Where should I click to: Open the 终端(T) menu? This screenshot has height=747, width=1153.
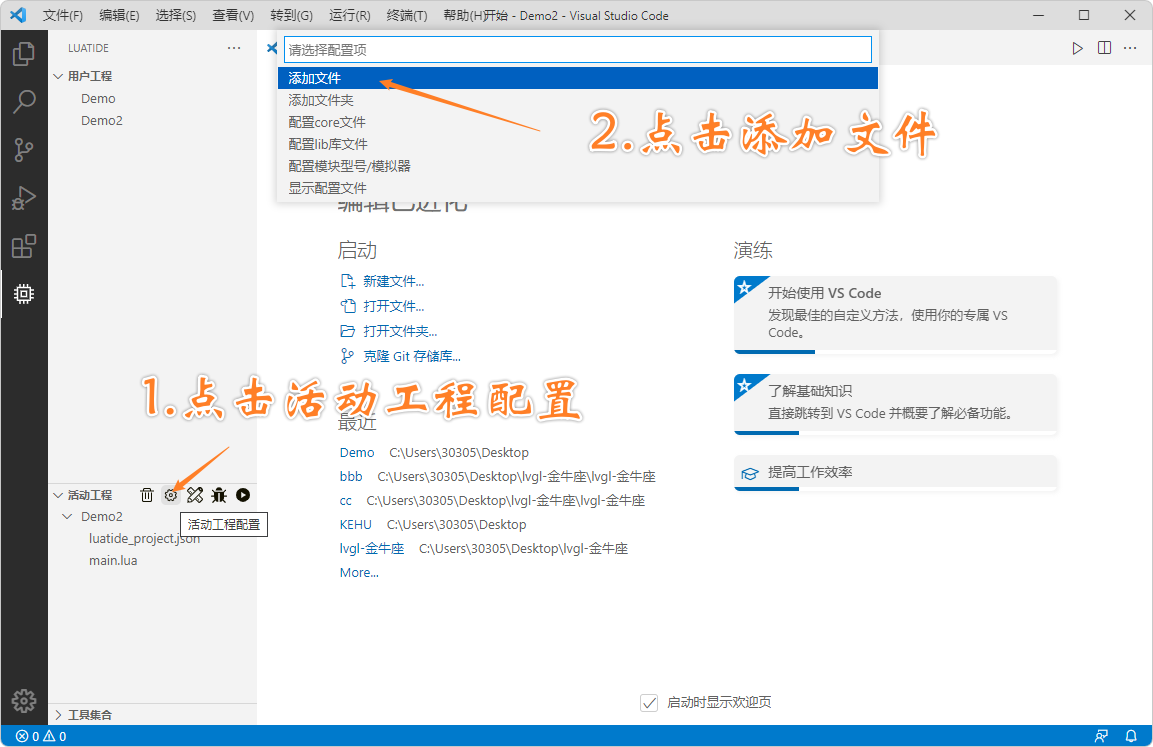click(x=407, y=15)
